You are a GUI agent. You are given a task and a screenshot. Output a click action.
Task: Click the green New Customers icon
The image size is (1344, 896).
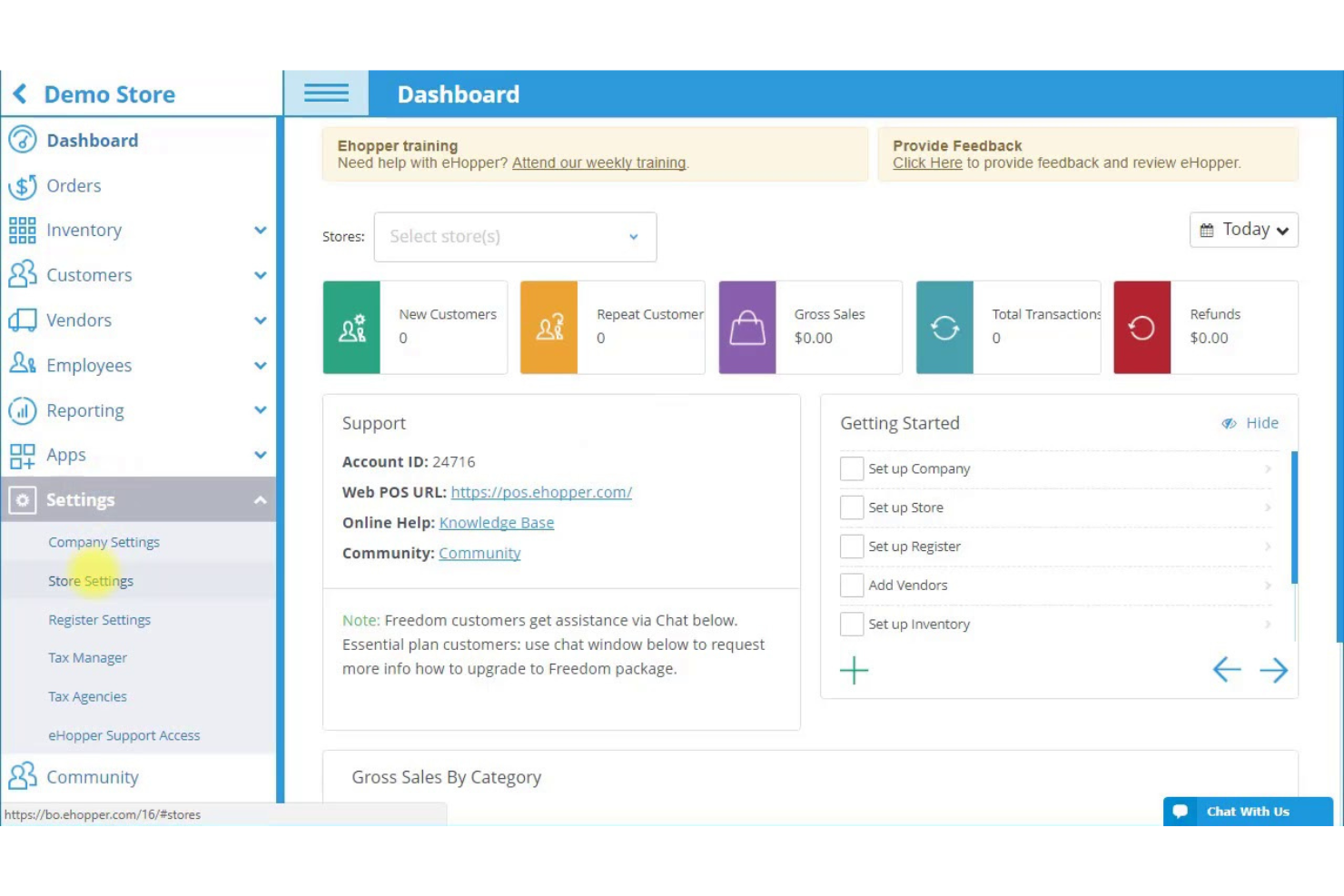point(351,328)
